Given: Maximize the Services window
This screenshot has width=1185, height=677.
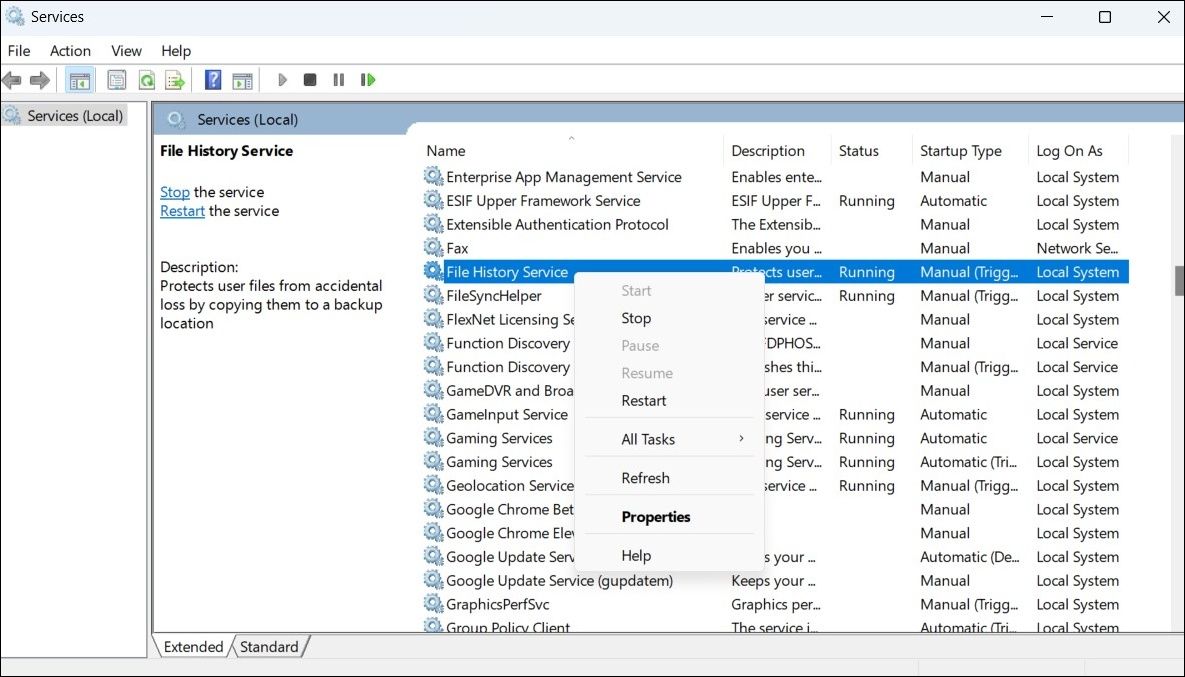Looking at the screenshot, I should 1105,17.
